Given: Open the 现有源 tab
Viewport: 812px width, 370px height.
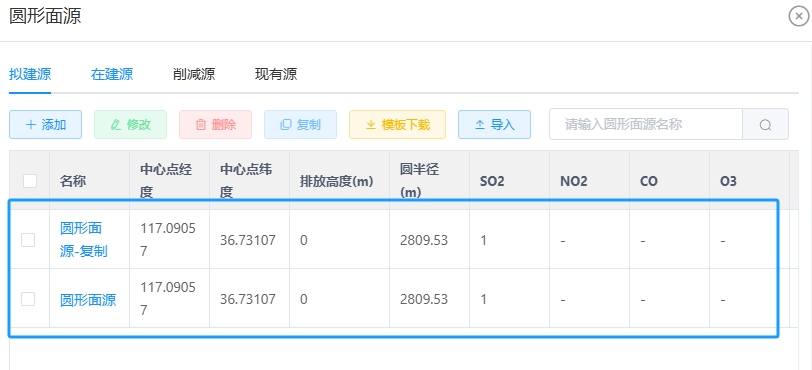Looking at the screenshot, I should [x=276, y=74].
